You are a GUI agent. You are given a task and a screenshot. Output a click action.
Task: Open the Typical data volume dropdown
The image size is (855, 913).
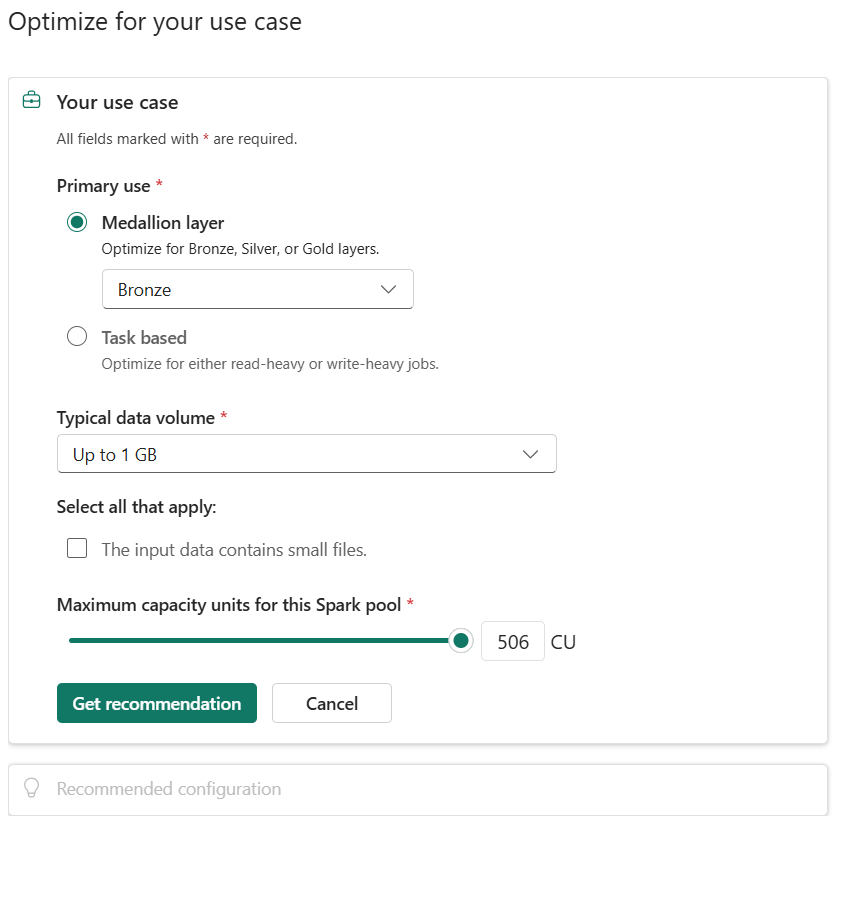(306, 454)
